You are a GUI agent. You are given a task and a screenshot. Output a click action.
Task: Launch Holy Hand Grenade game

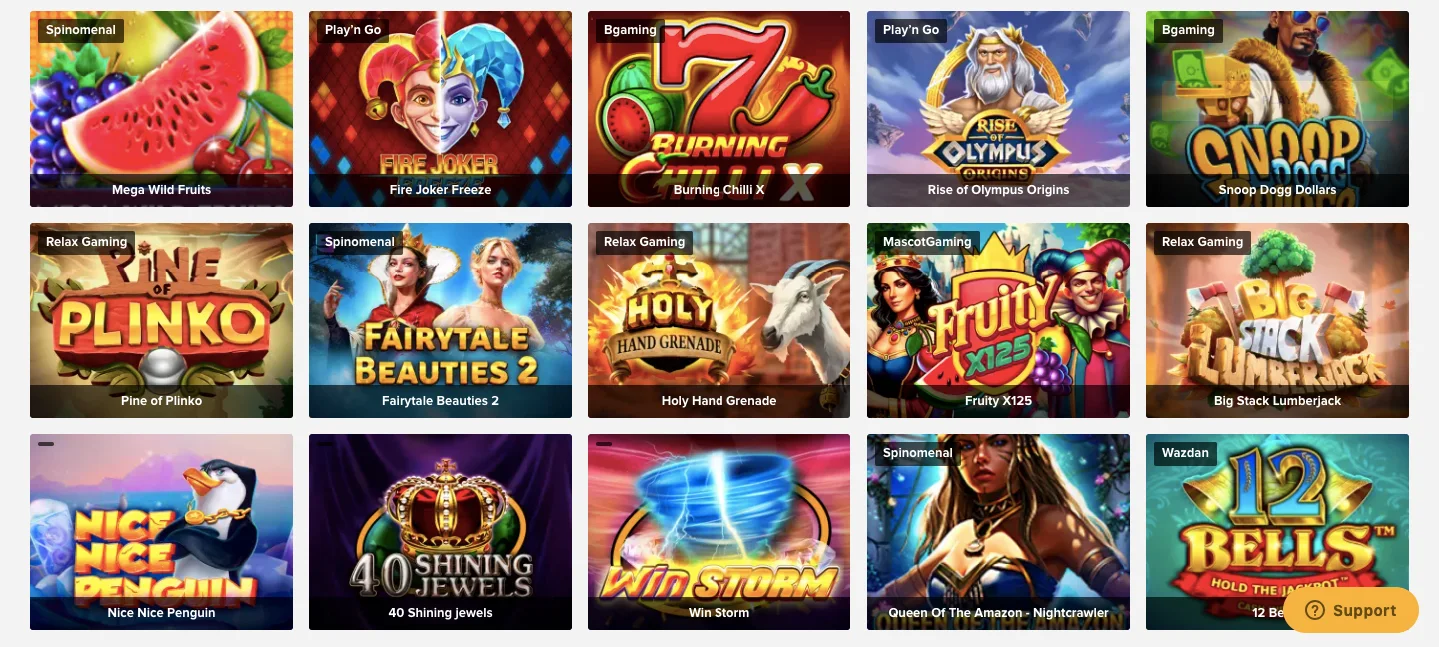click(x=719, y=320)
